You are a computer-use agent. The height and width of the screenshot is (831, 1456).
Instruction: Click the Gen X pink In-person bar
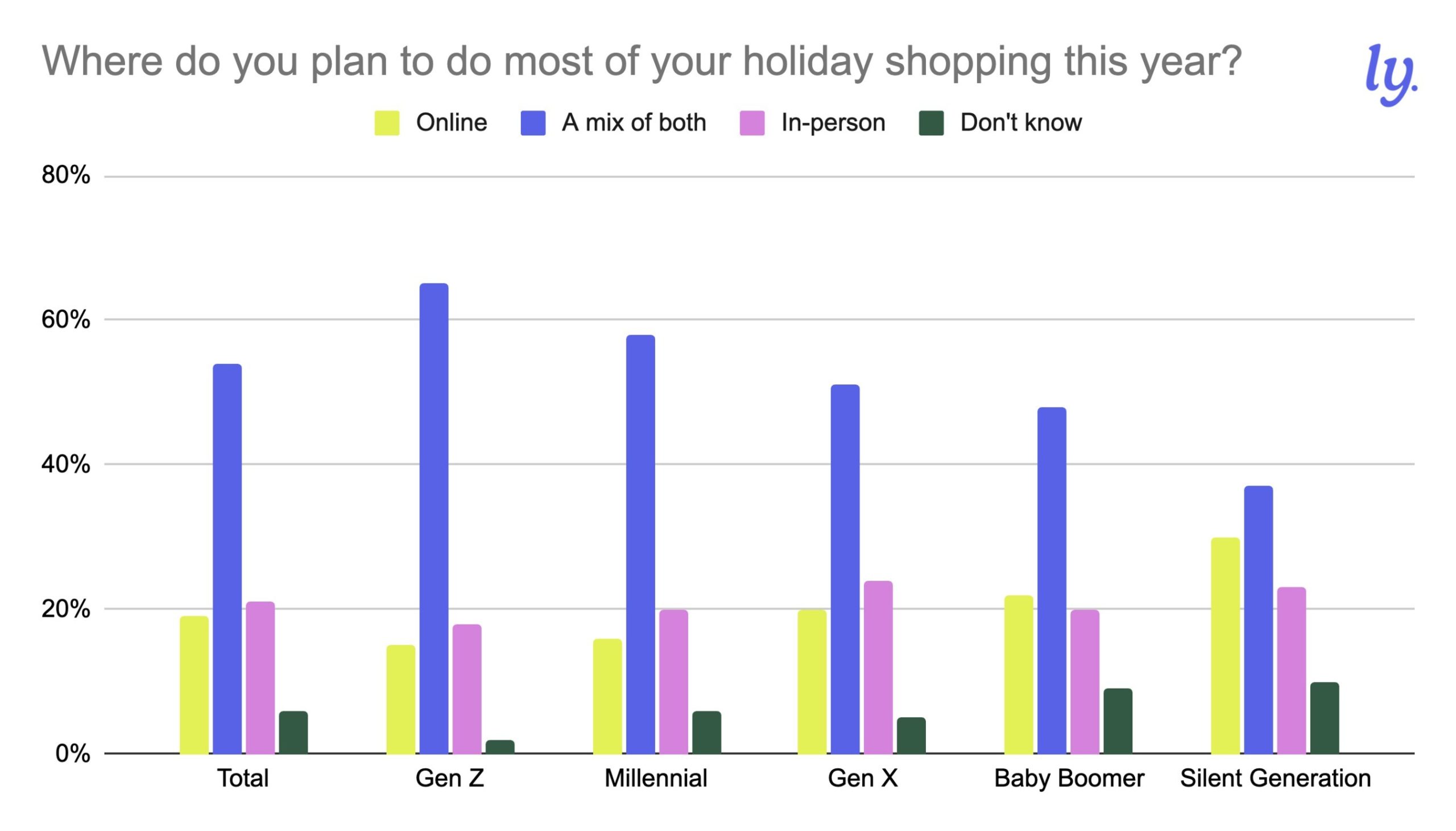[878, 667]
